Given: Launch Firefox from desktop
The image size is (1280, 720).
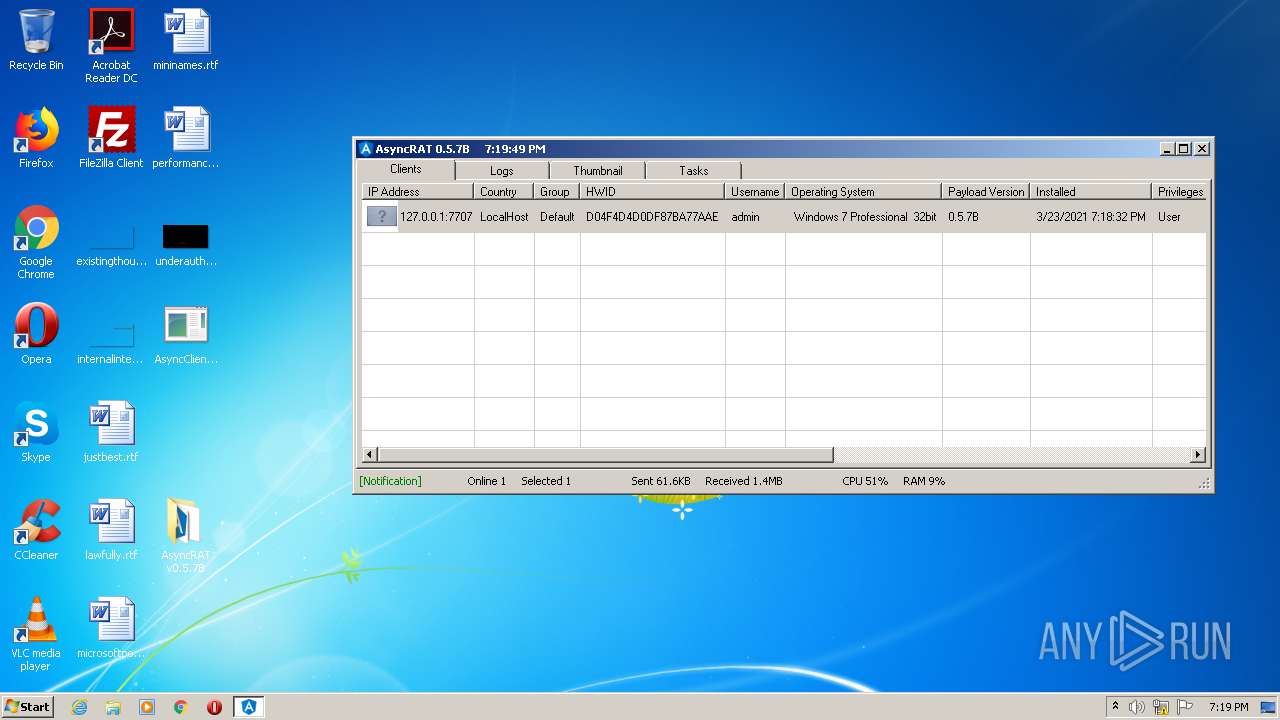Looking at the screenshot, I should (36, 138).
